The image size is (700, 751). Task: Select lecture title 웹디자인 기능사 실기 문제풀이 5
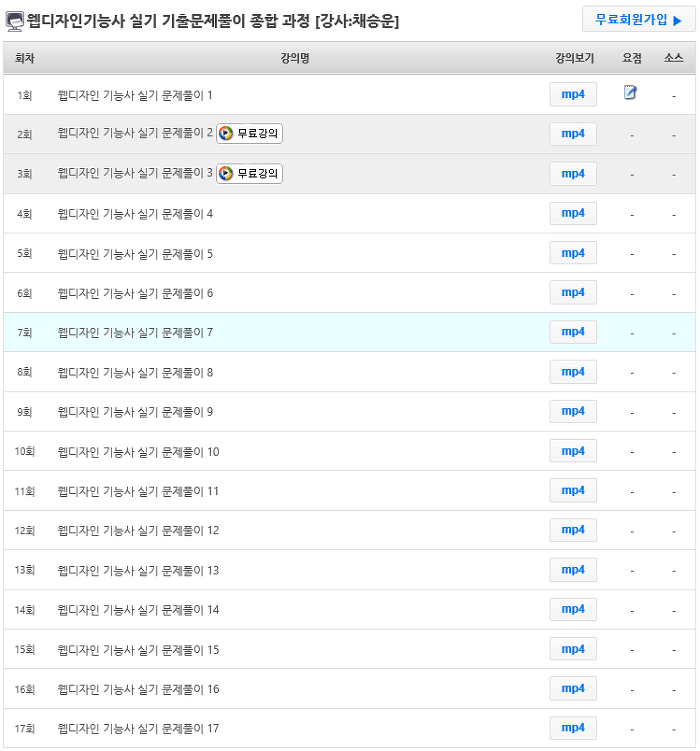135,253
